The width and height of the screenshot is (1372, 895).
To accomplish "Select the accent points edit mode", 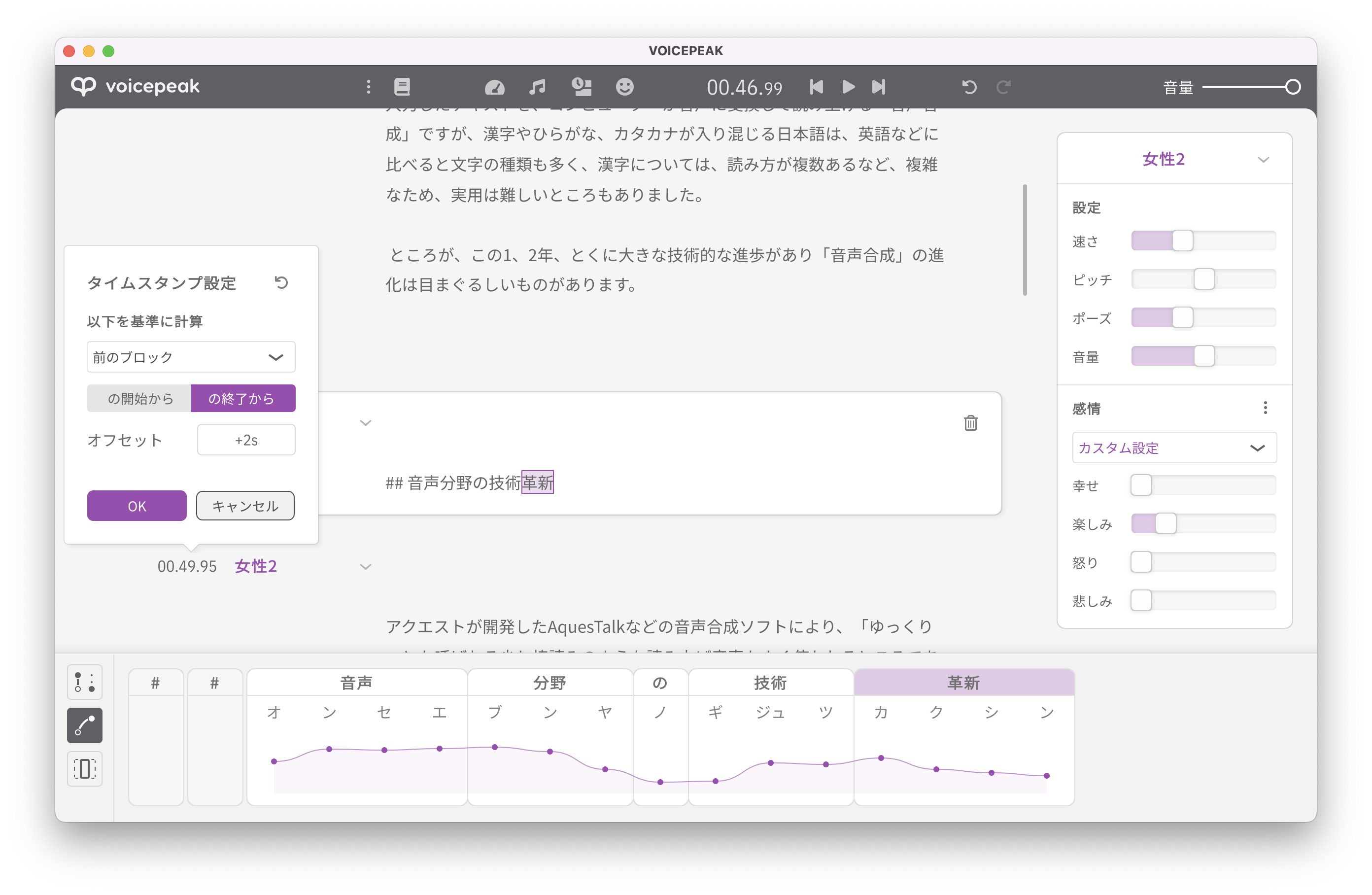I will (85, 682).
